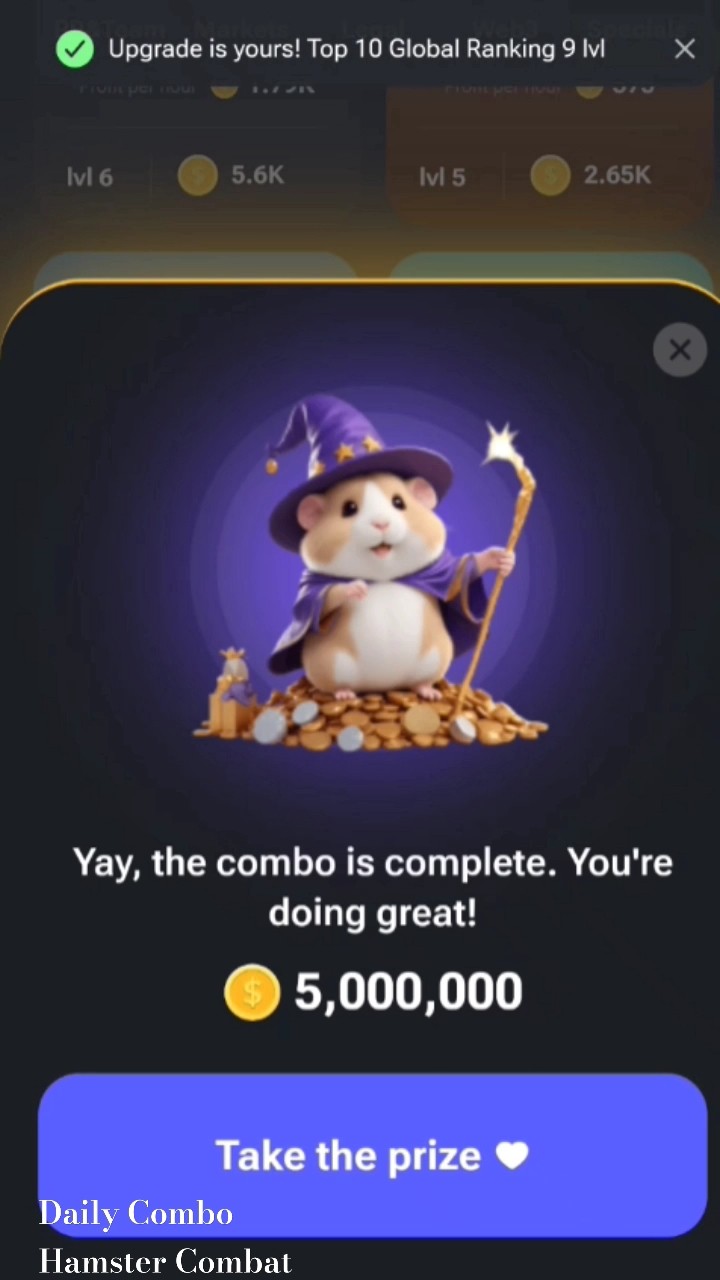Viewport: 720px width, 1280px height.
Task: Tap the coin icon next to 2.65K
Action: point(550,175)
